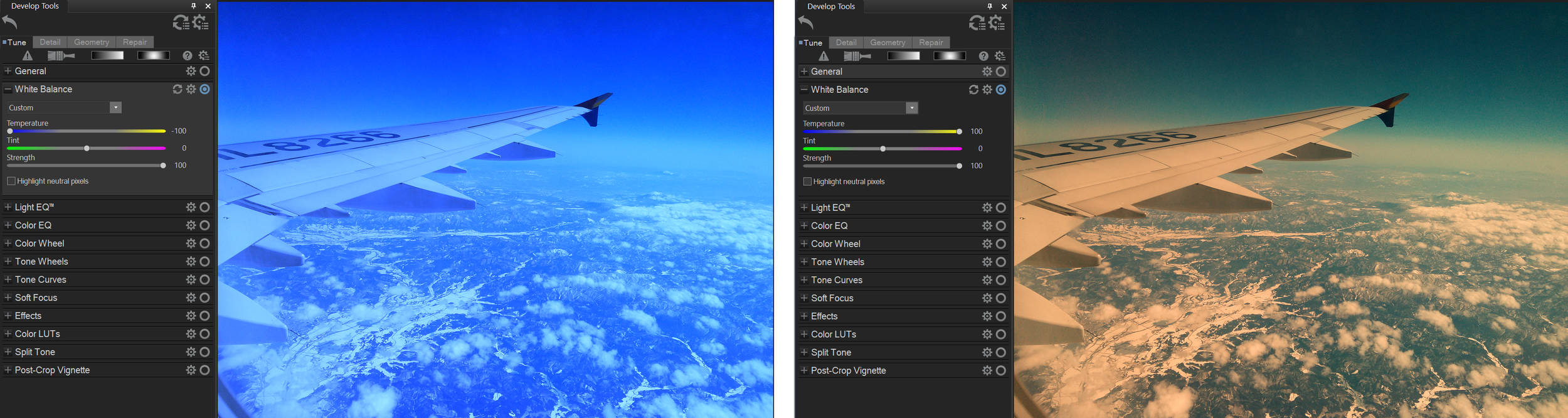Image resolution: width=1568 pixels, height=418 pixels.
Task: Open the Effects gear in the orange-photo panel
Action: tap(987, 316)
